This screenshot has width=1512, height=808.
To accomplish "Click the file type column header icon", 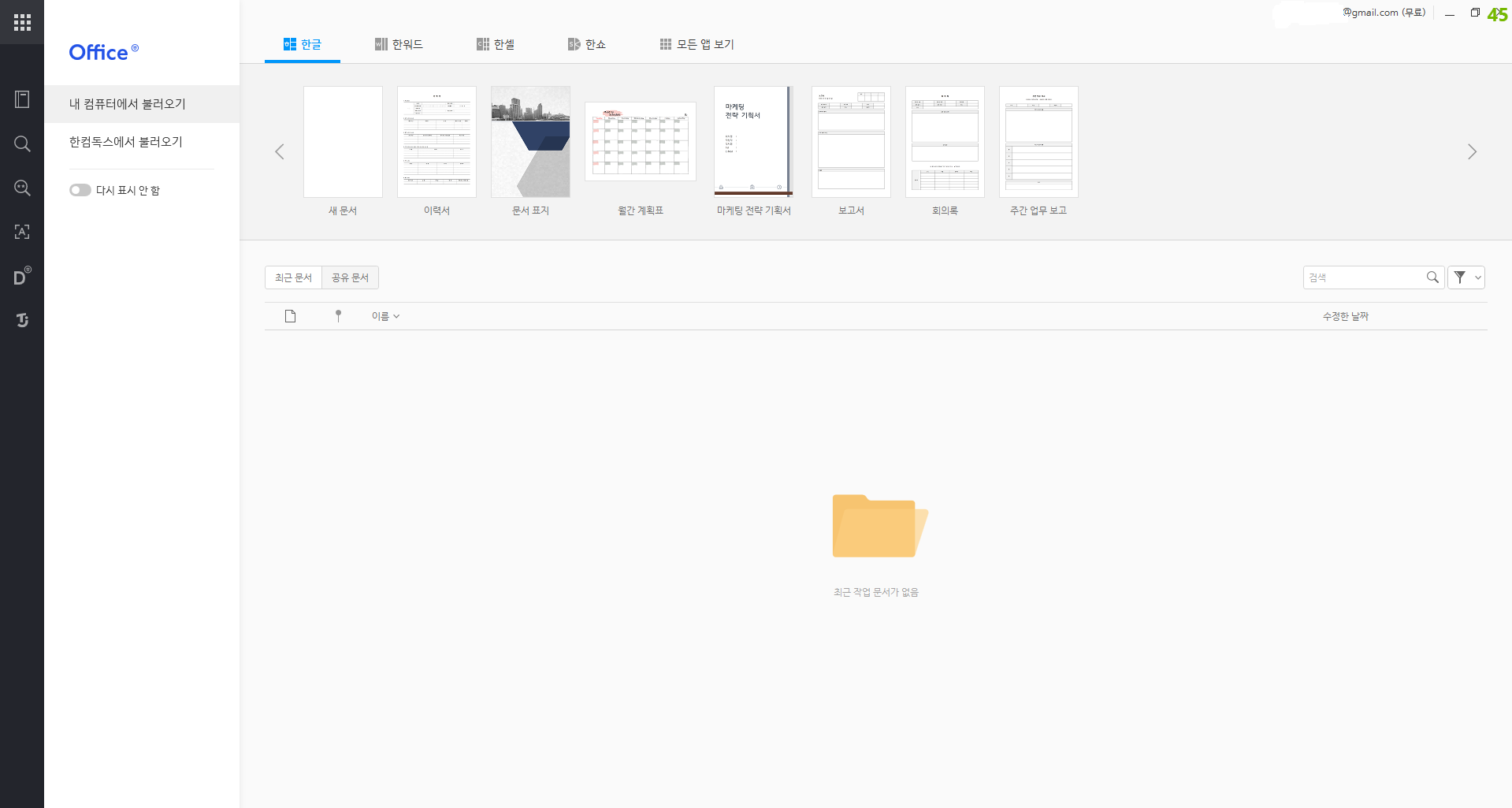I will pyautogui.click(x=290, y=316).
